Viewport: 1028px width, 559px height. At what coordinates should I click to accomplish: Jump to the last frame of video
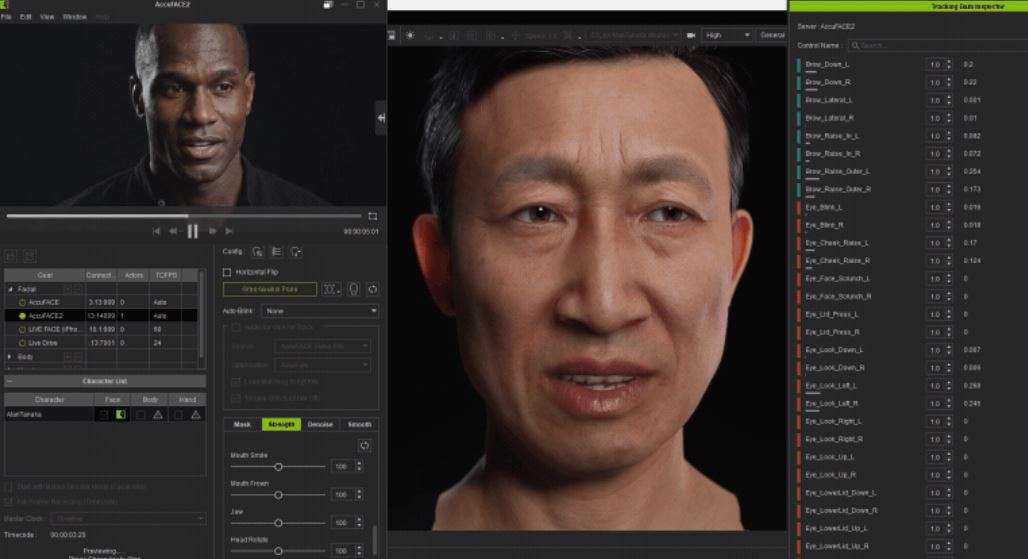[x=229, y=231]
